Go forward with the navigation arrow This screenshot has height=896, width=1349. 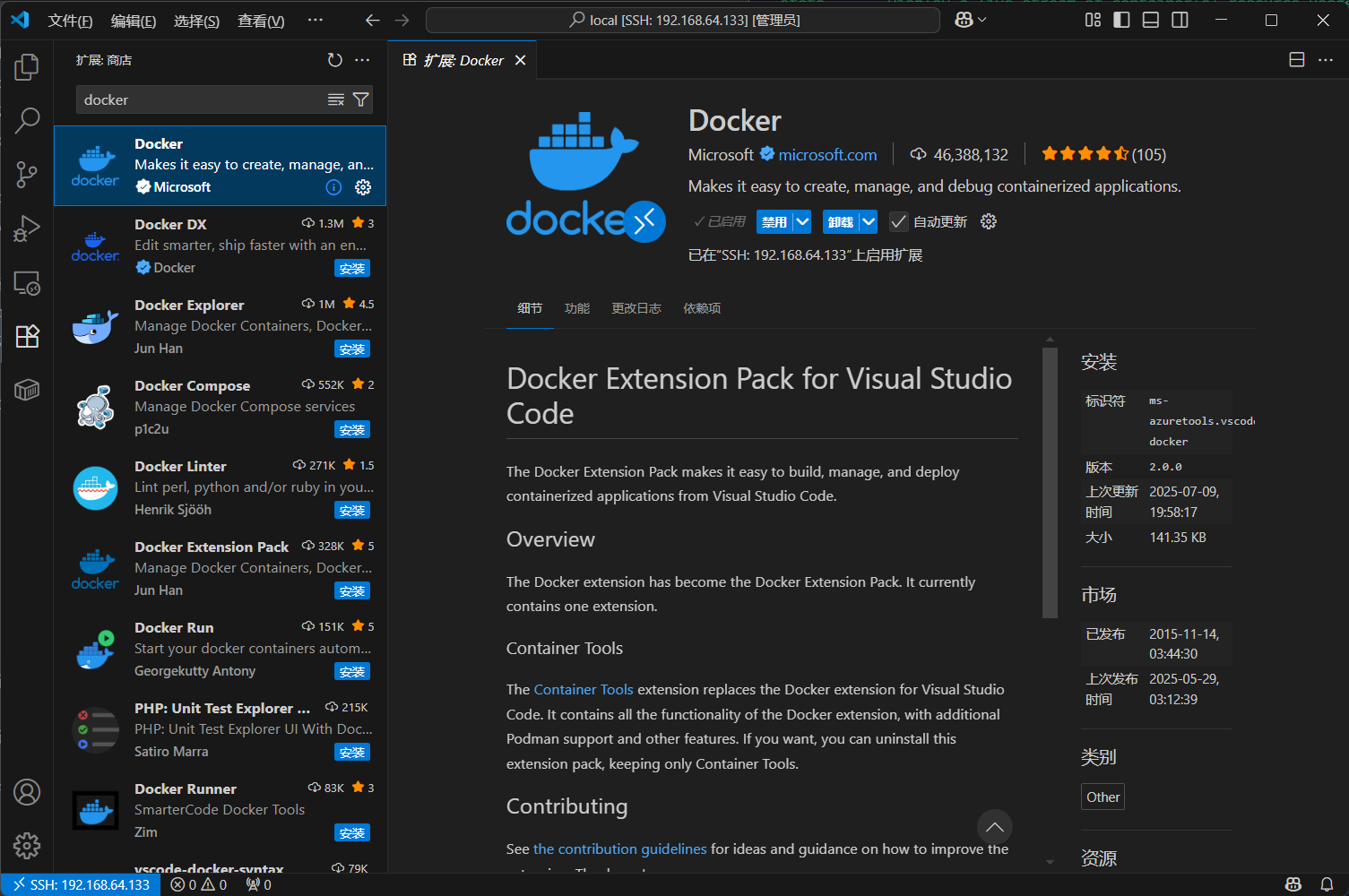[402, 20]
